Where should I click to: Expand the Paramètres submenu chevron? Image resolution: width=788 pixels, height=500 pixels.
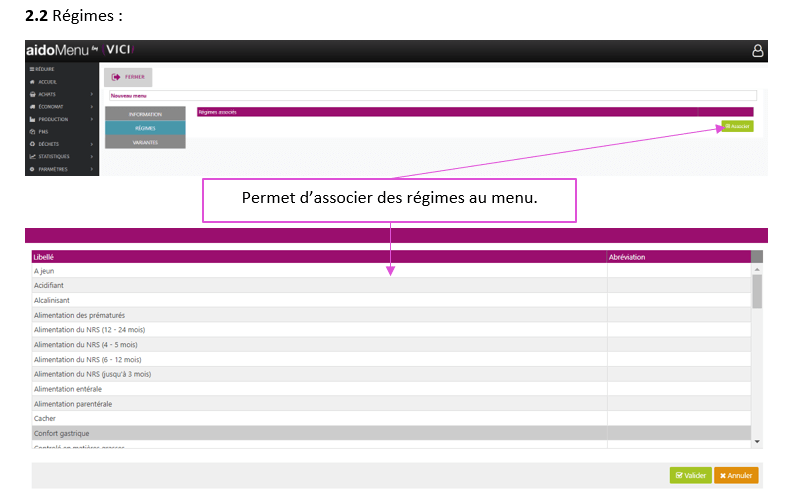pos(91,169)
